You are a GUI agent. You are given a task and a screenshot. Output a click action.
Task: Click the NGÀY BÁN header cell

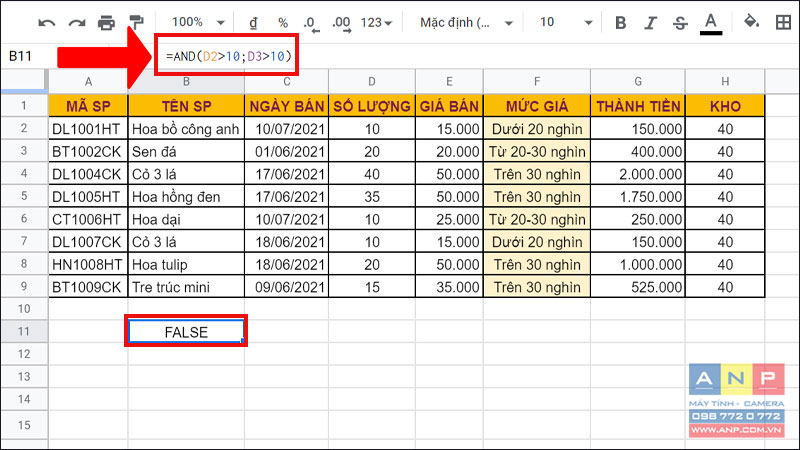click(287, 106)
